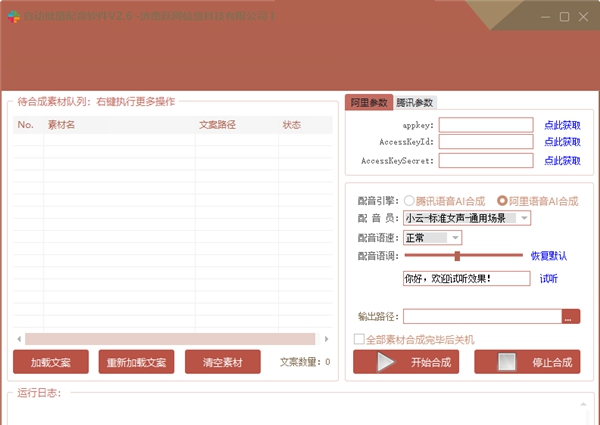Click the 状态 column header
This screenshot has height=425, width=600.
[x=305, y=125]
